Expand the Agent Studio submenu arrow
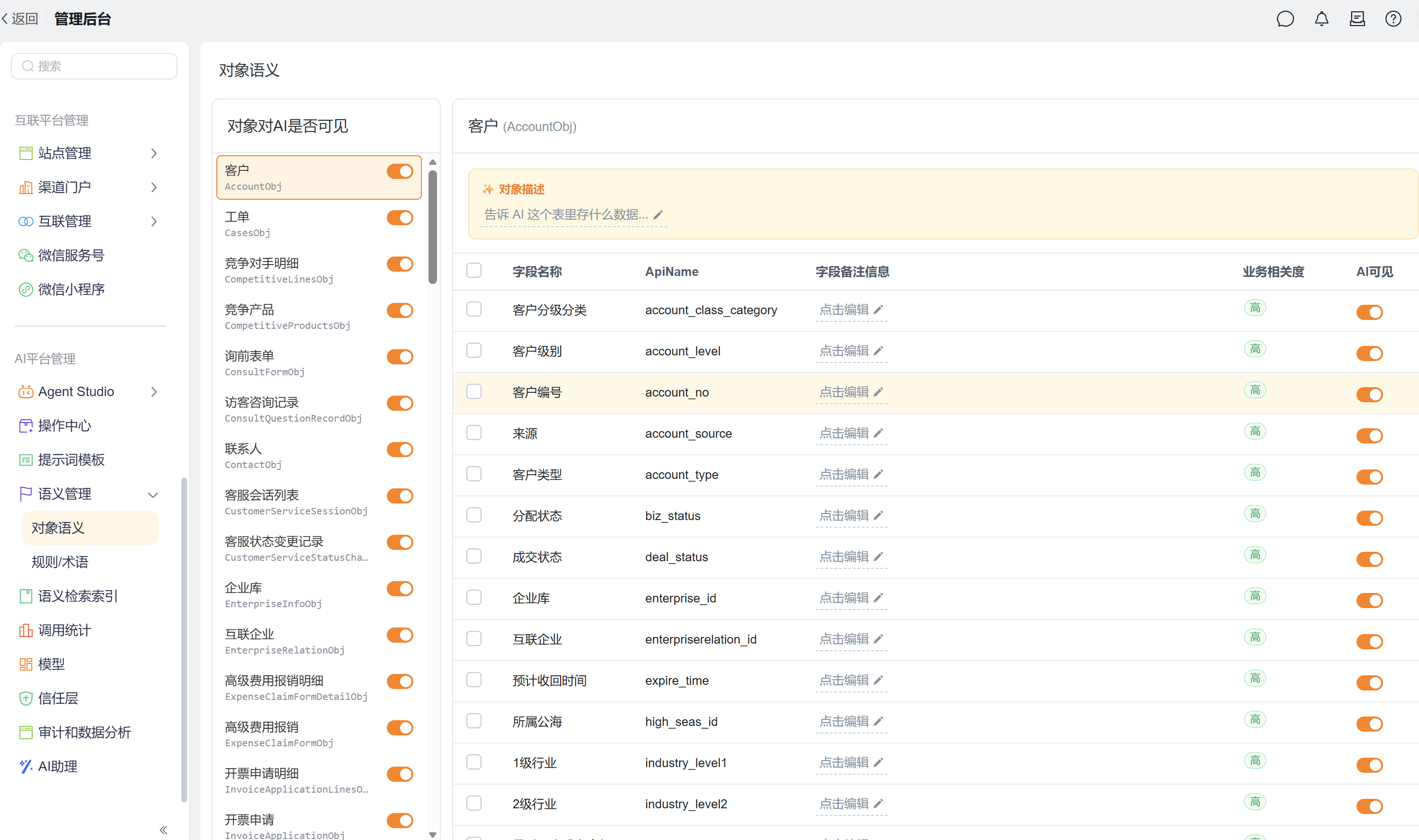1419x840 pixels. (154, 392)
